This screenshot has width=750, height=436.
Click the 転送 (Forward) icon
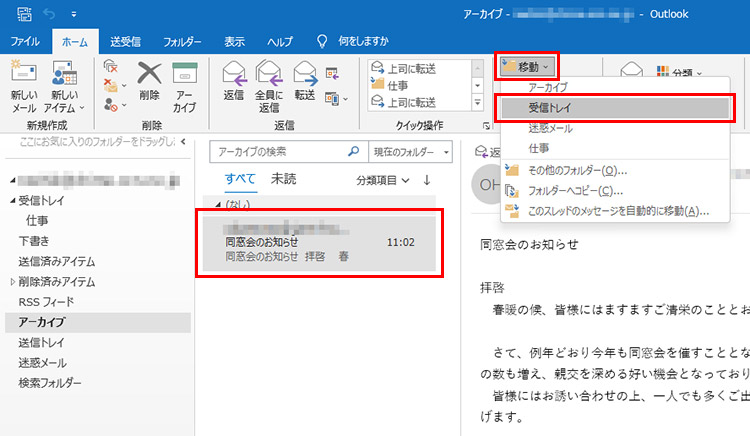point(305,75)
